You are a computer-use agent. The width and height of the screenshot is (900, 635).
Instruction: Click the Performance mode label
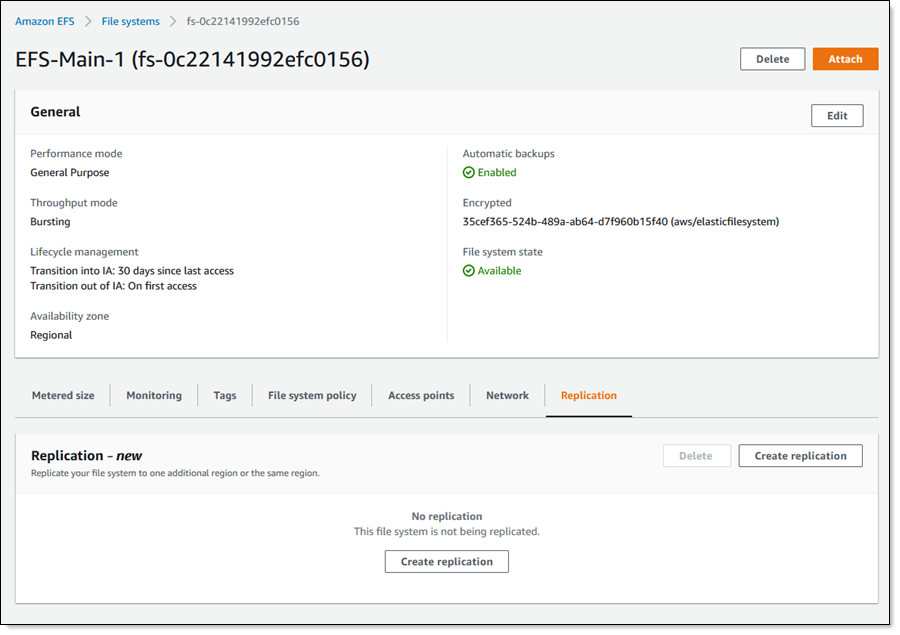76,153
